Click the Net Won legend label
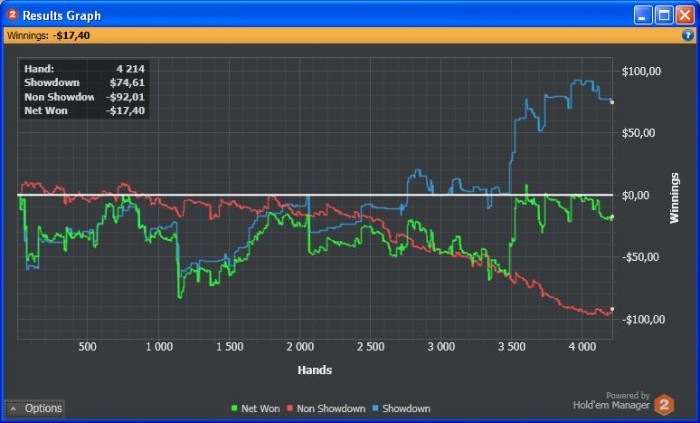Viewport: 700px width, 423px height. coord(260,408)
